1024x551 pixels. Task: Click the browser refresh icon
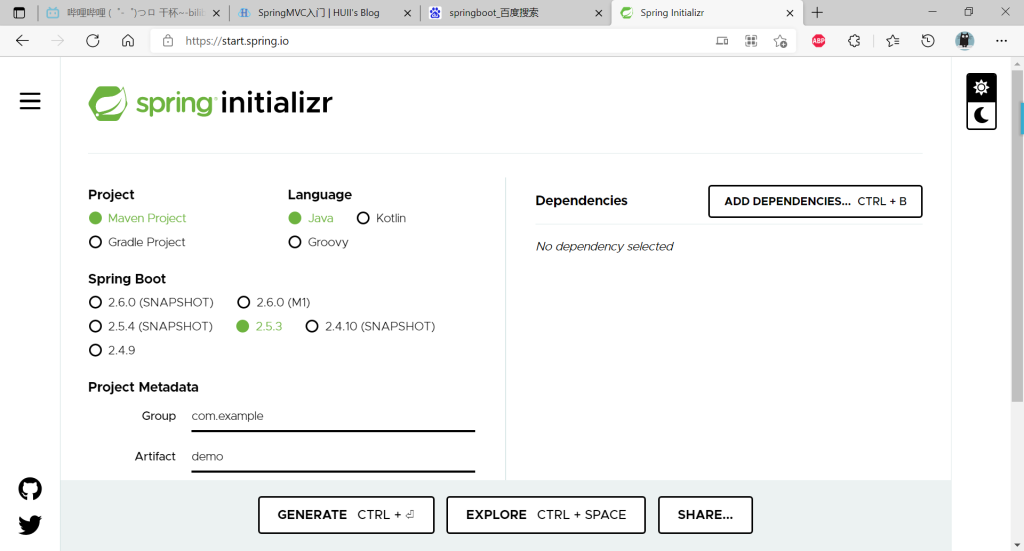[93, 41]
